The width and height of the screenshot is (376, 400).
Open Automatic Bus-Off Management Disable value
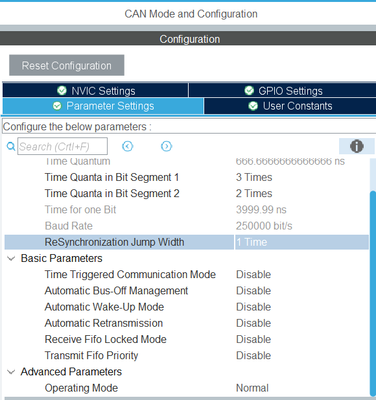(x=253, y=291)
